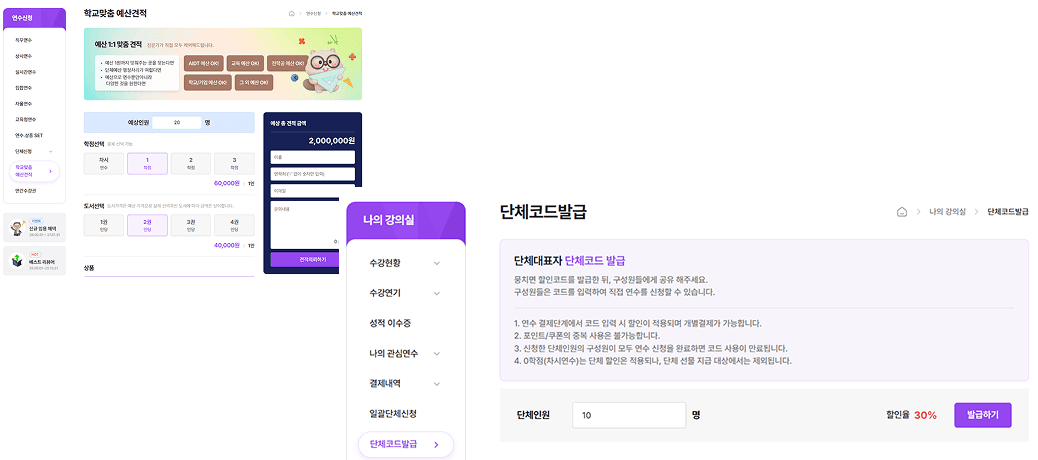Click the home icon in 단체코드발급 breadcrumb
This screenshot has width=1038, height=460.
[901, 212]
